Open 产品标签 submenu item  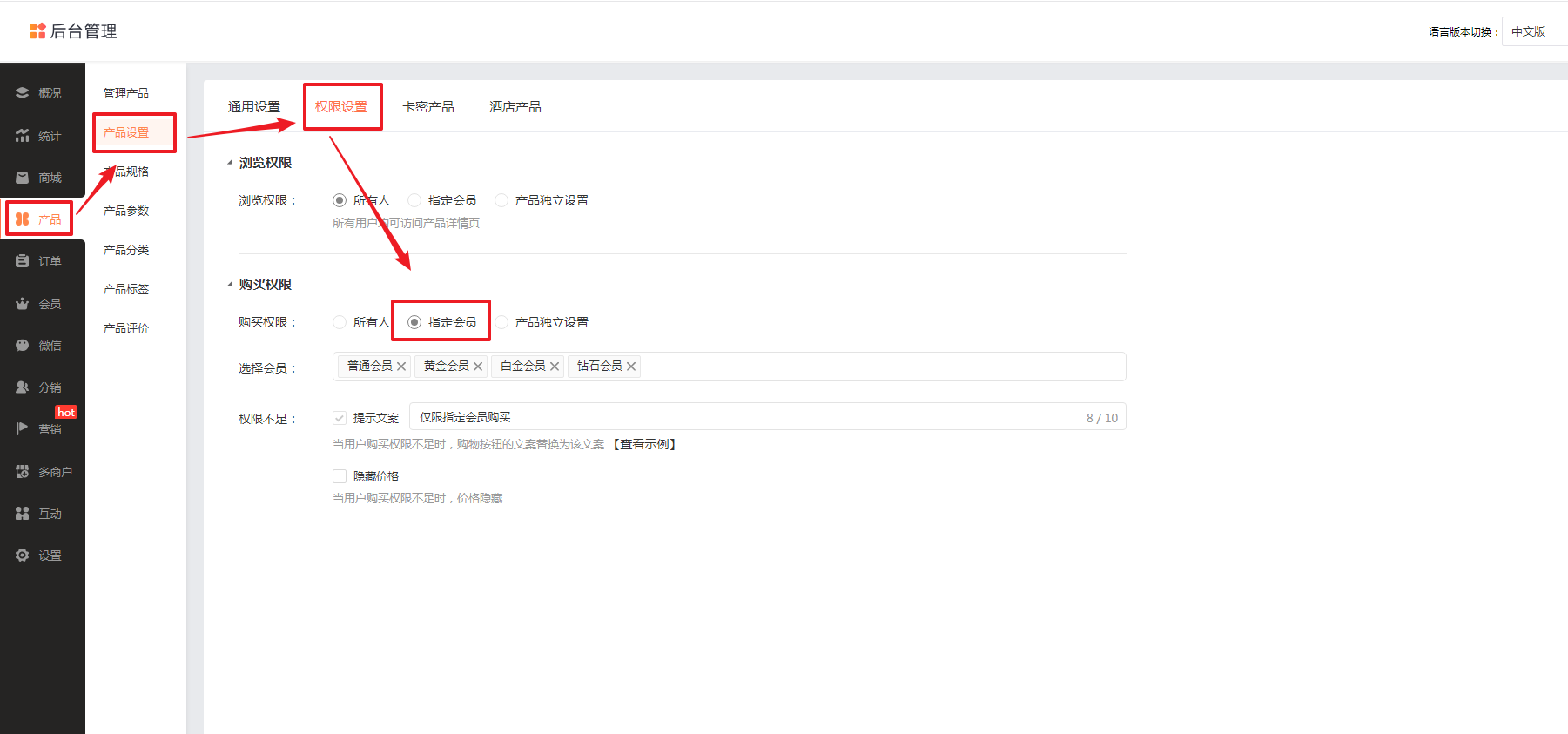tap(126, 289)
